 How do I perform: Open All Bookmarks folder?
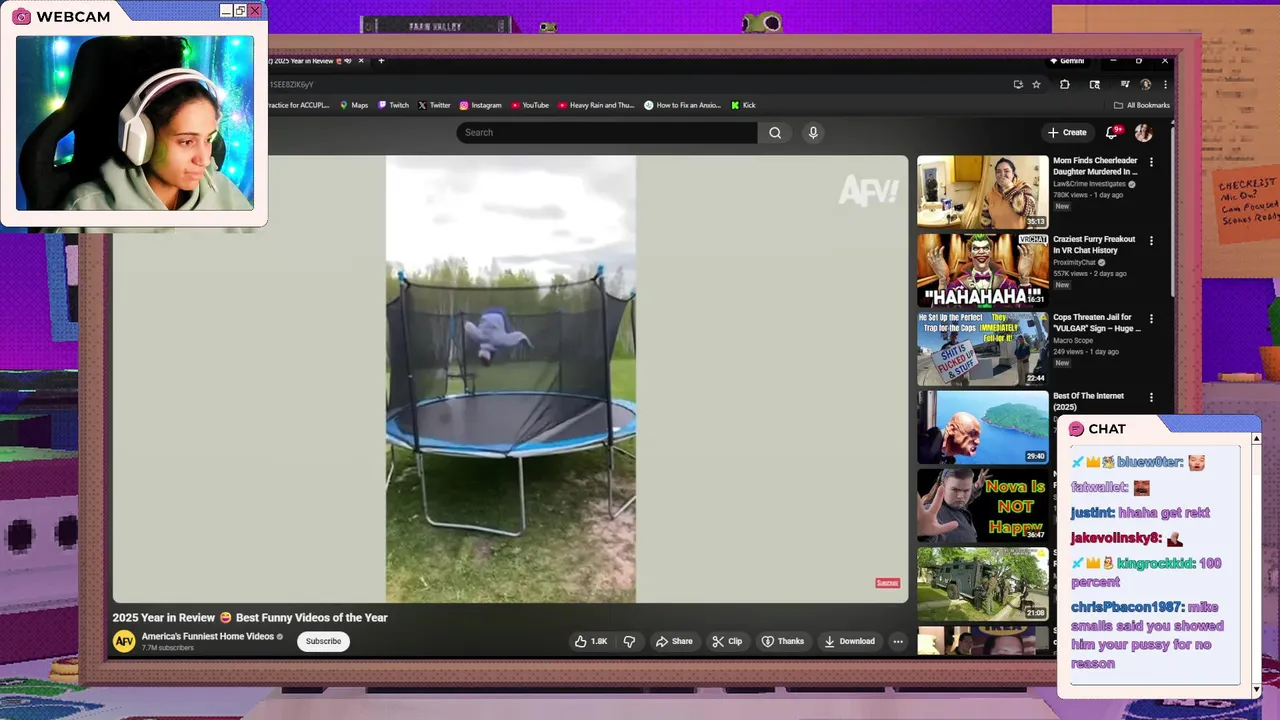click(x=1141, y=105)
